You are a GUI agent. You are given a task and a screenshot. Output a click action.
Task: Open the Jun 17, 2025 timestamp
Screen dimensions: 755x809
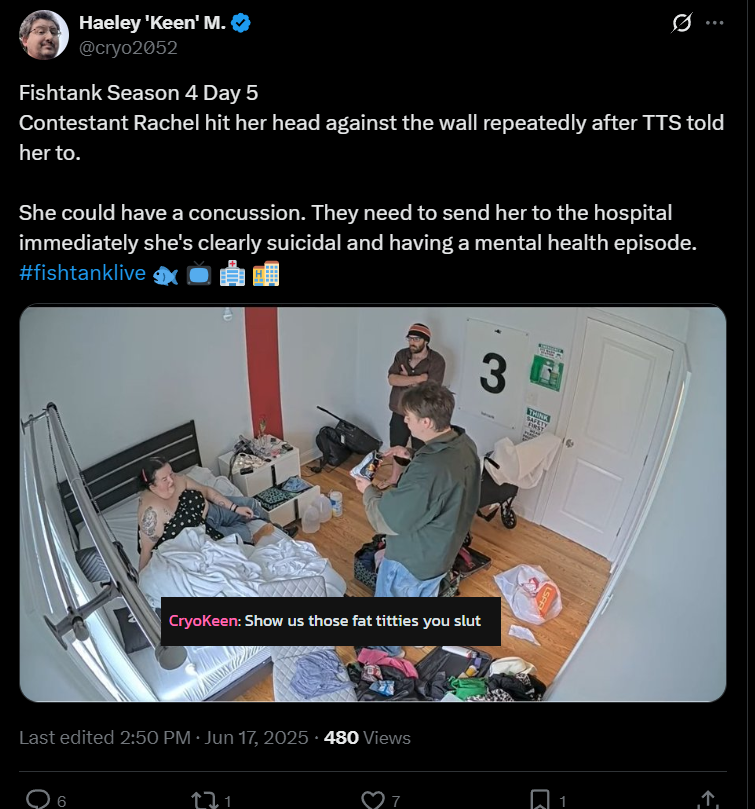point(256,738)
